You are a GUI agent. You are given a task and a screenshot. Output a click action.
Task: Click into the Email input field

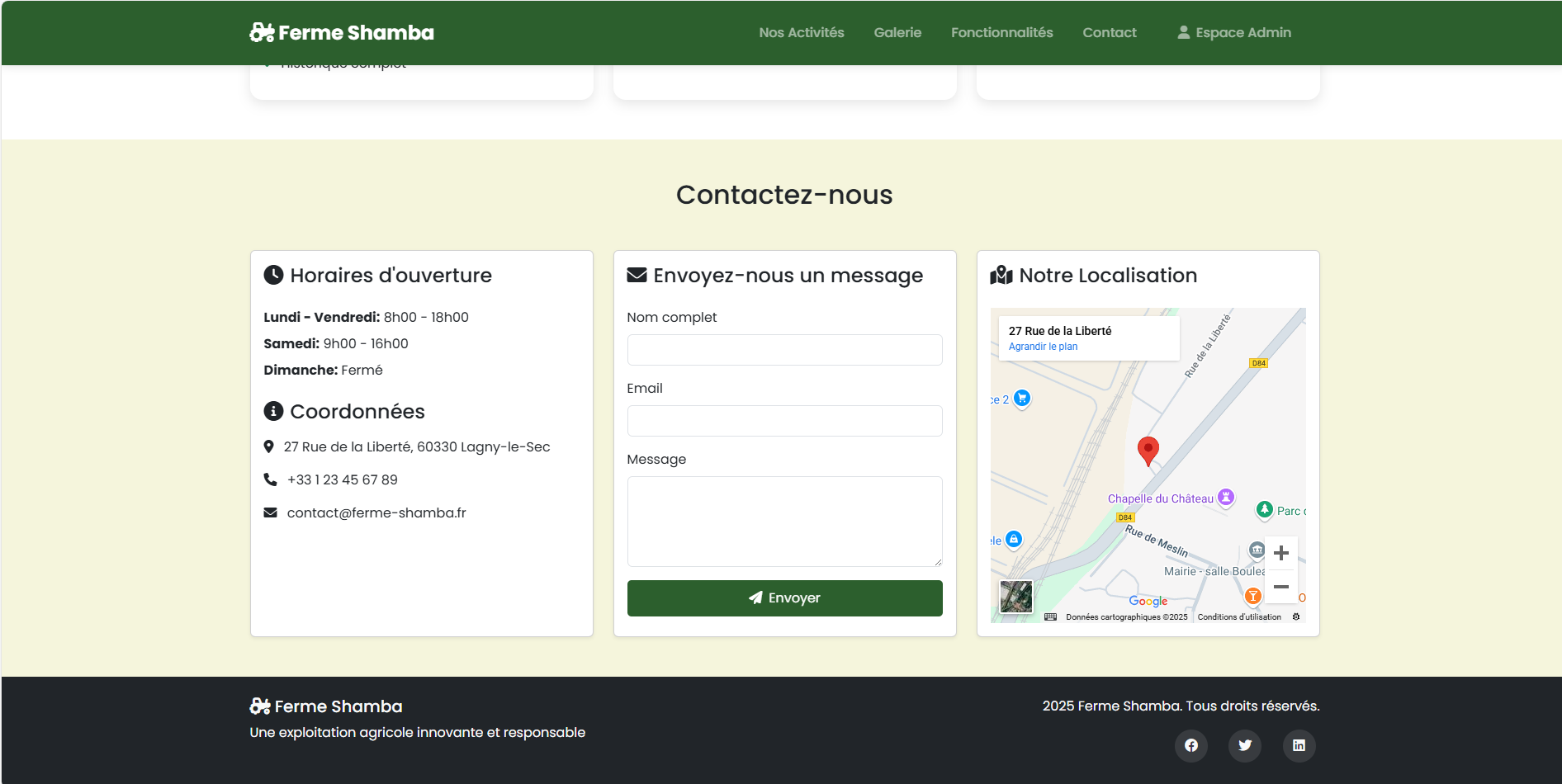click(784, 421)
